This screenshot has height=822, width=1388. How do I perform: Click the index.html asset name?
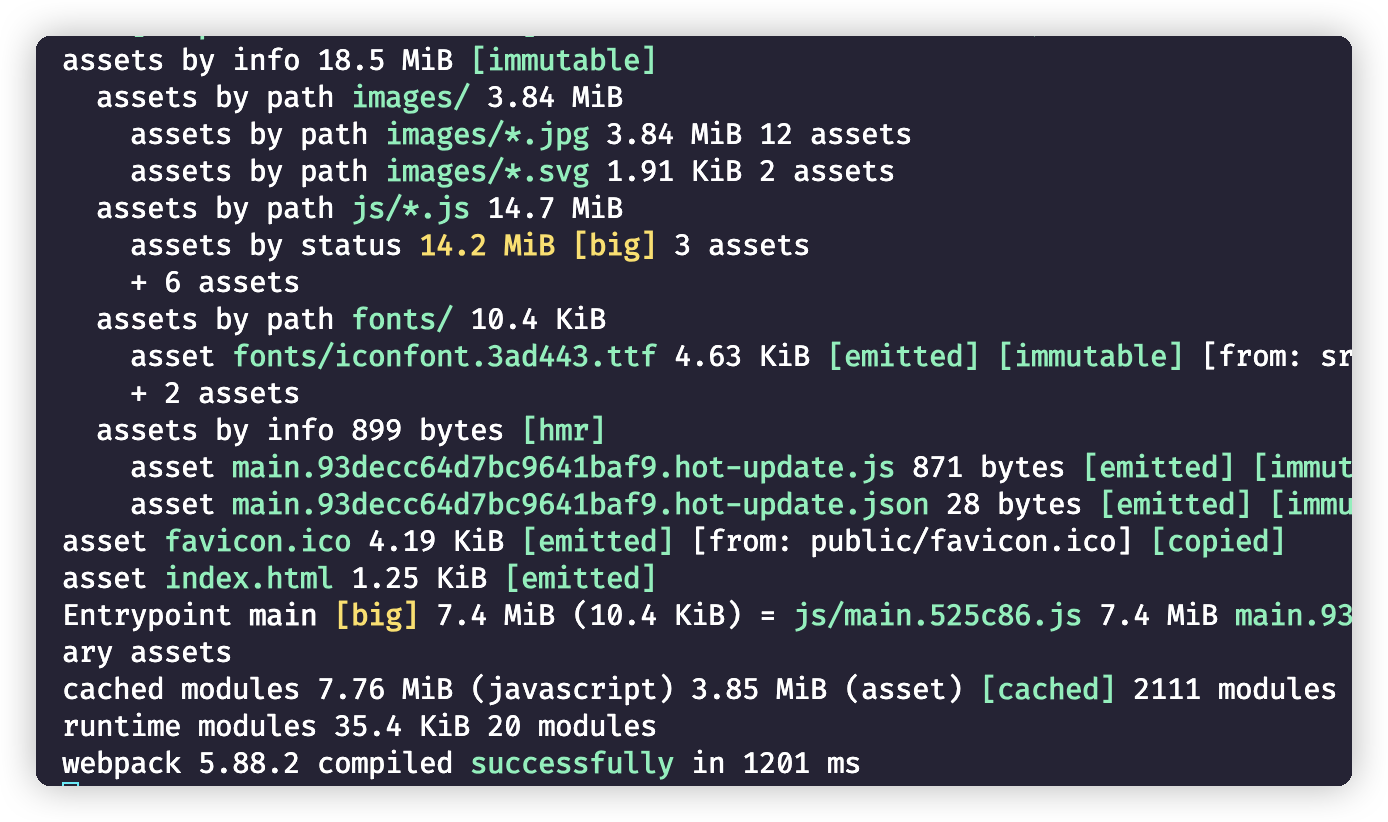(x=250, y=578)
